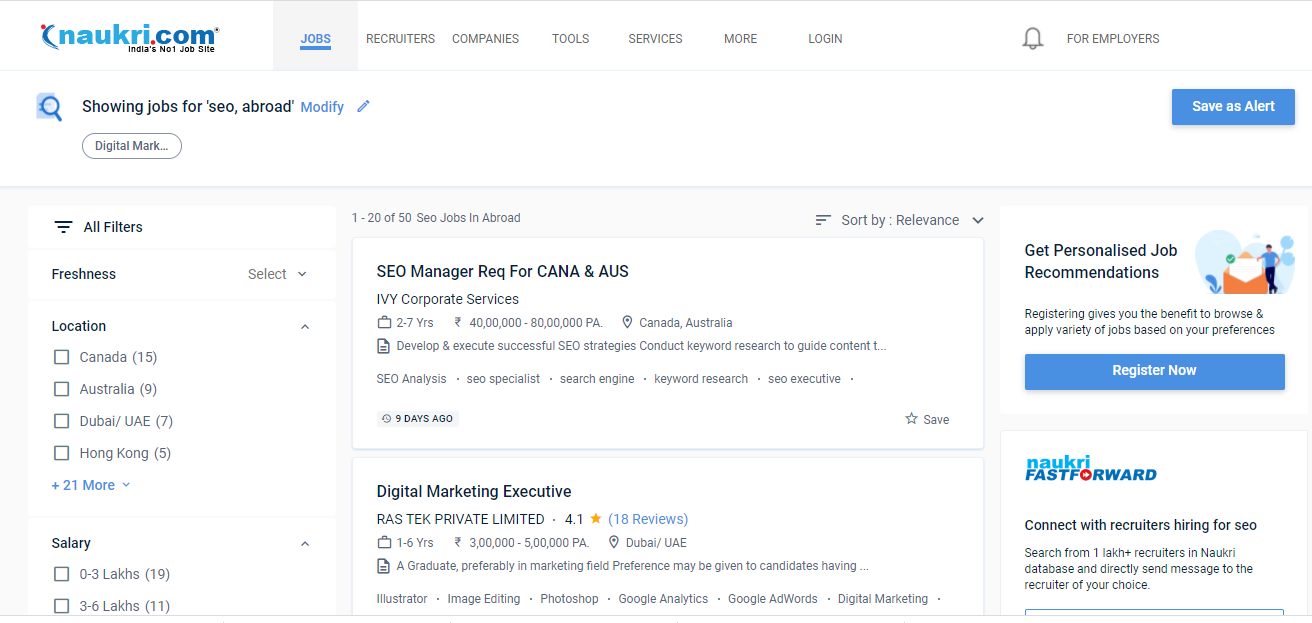
Task: Click the All Filters label
Action: click(x=113, y=227)
